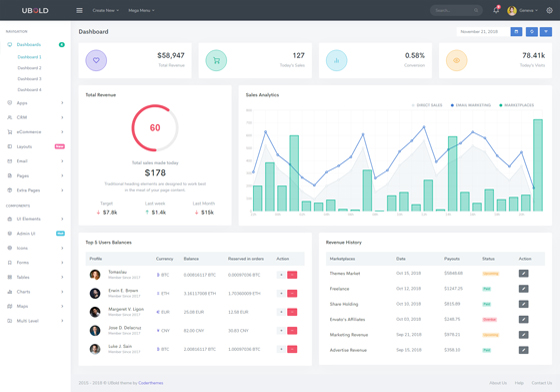The height and width of the screenshot is (392, 560).
Task: Open the notifications bell icon
Action: pyautogui.click(x=496, y=10)
